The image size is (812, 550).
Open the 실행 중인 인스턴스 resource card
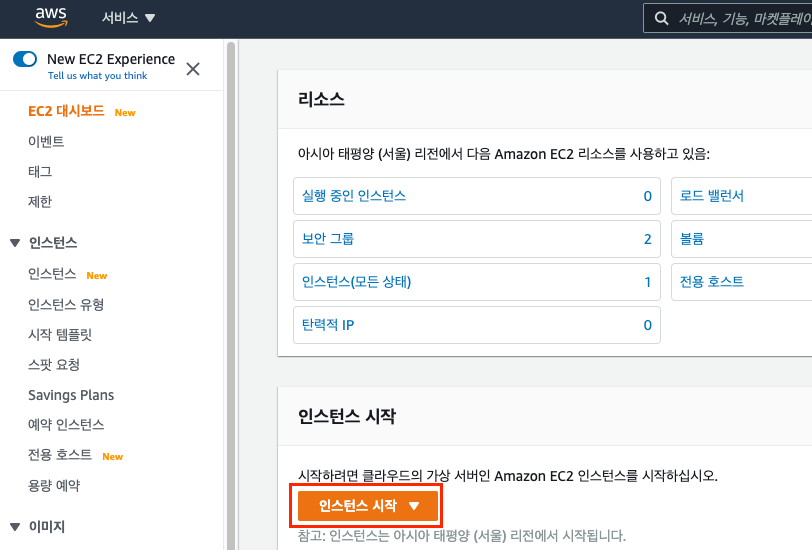477,196
